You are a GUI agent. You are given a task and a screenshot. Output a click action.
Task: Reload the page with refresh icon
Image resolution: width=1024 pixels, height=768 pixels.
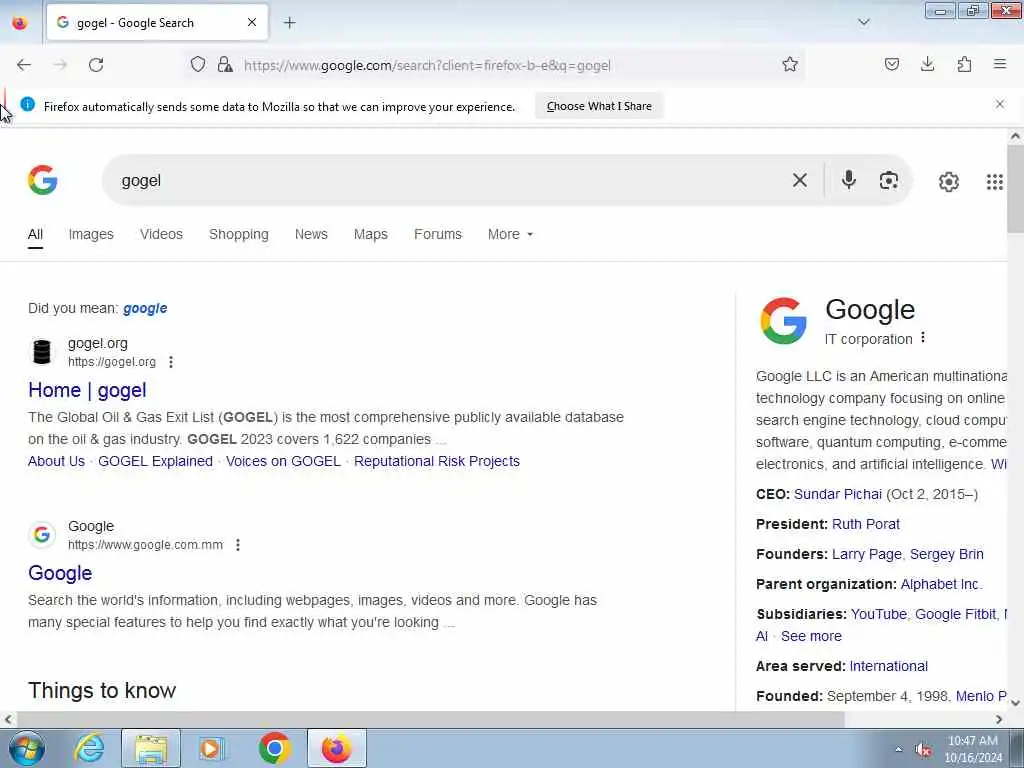96,65
